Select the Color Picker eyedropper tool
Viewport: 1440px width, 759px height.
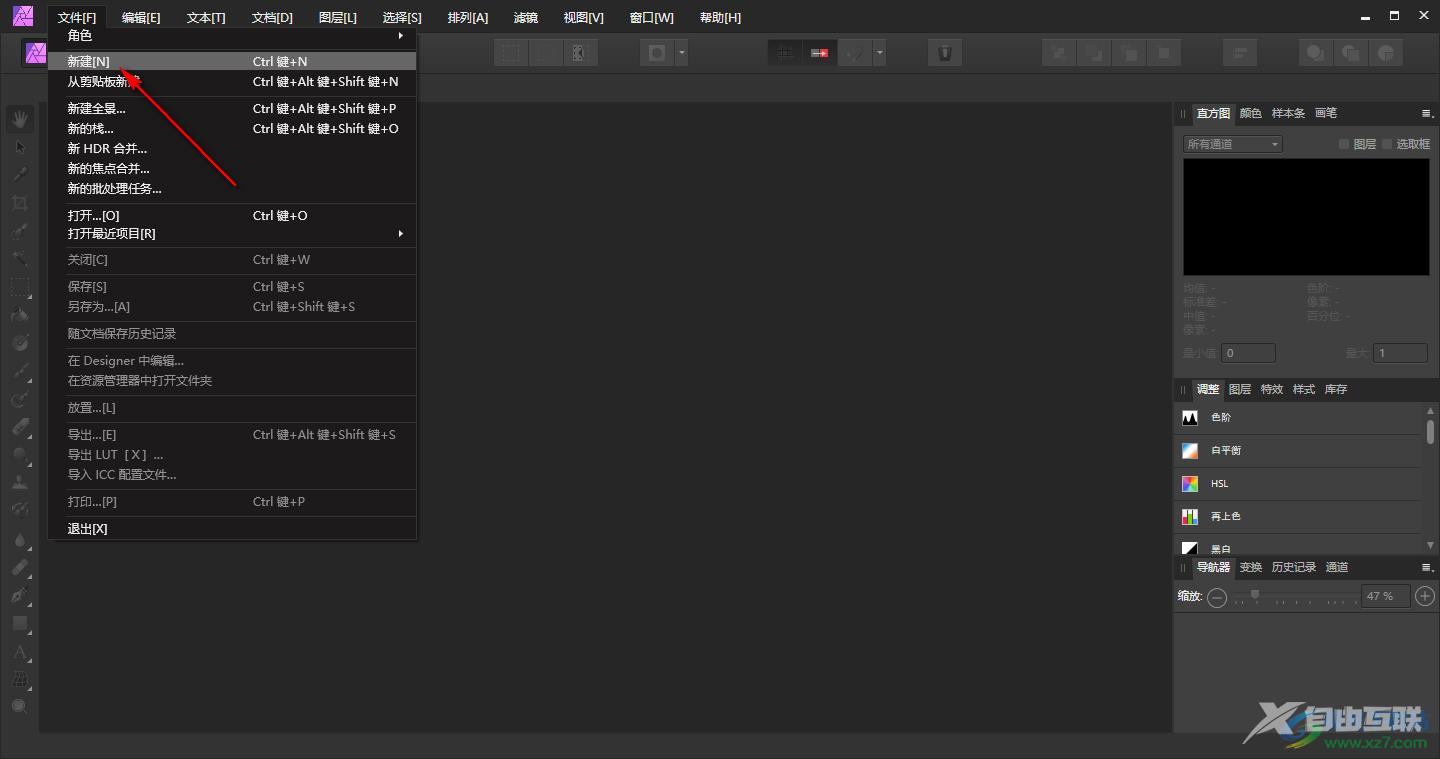click(20, 175)
